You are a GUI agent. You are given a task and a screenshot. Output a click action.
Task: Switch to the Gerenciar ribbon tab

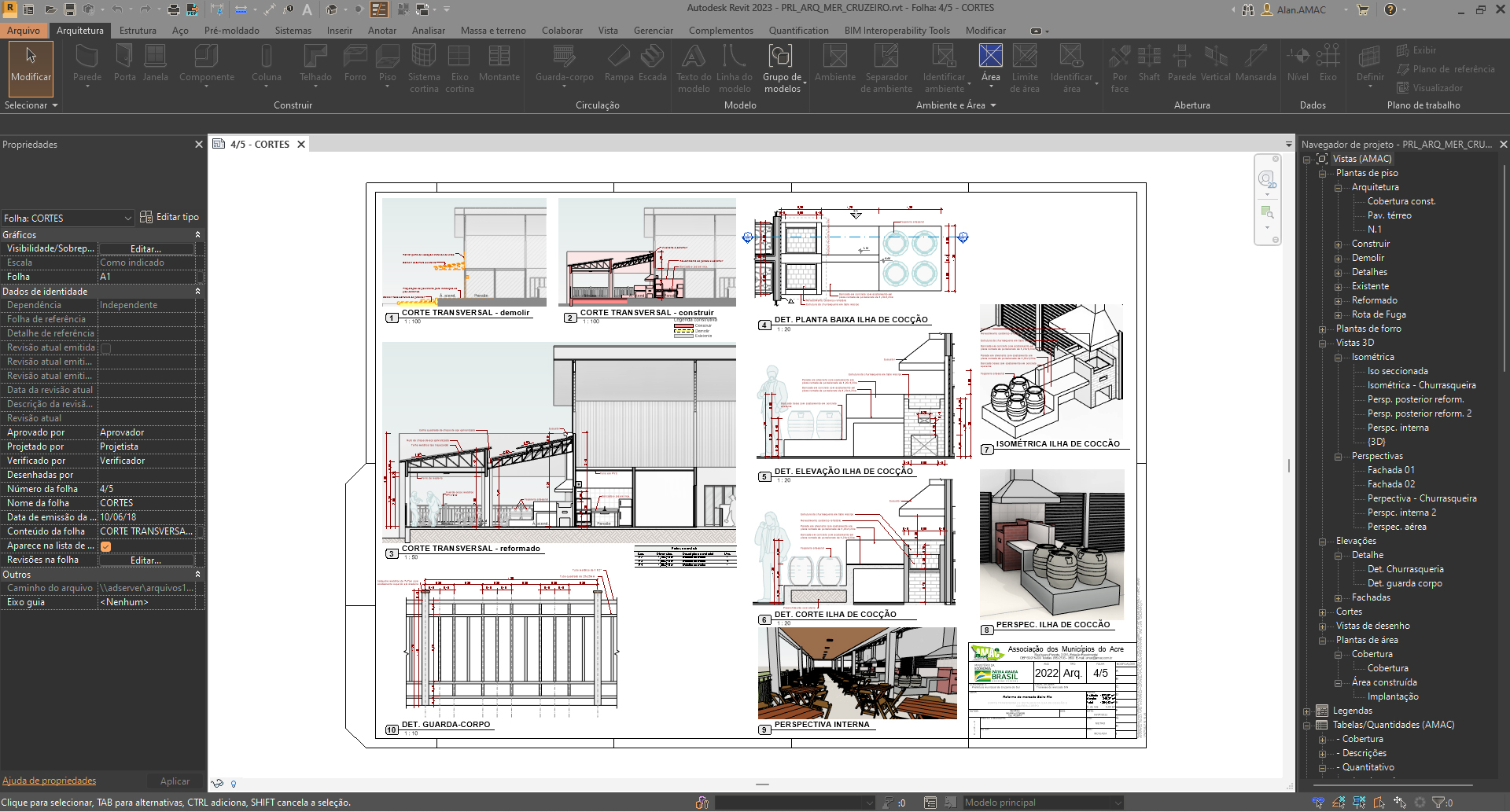tap(653, 31)
